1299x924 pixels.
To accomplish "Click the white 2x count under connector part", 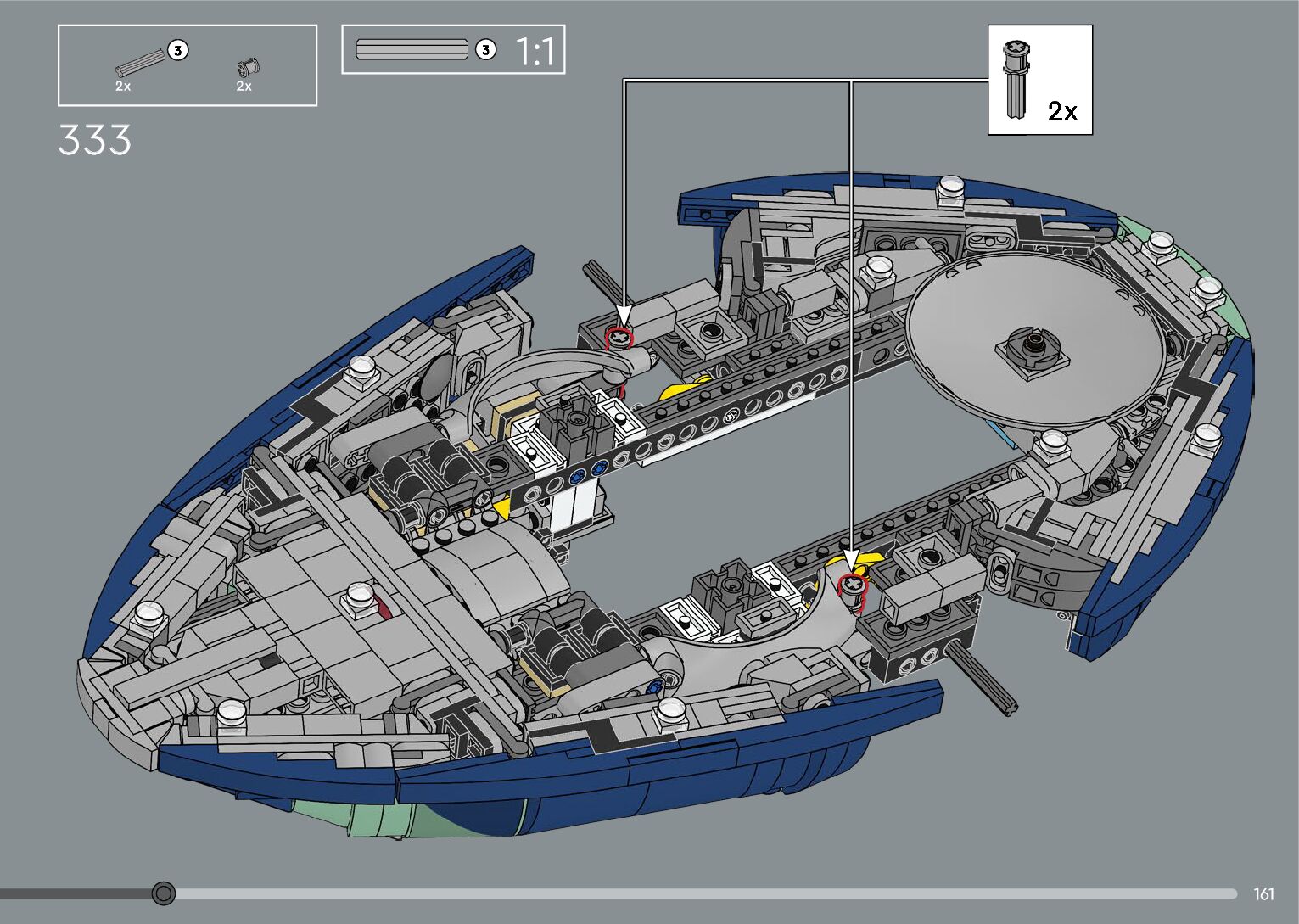I will (244, 87).
